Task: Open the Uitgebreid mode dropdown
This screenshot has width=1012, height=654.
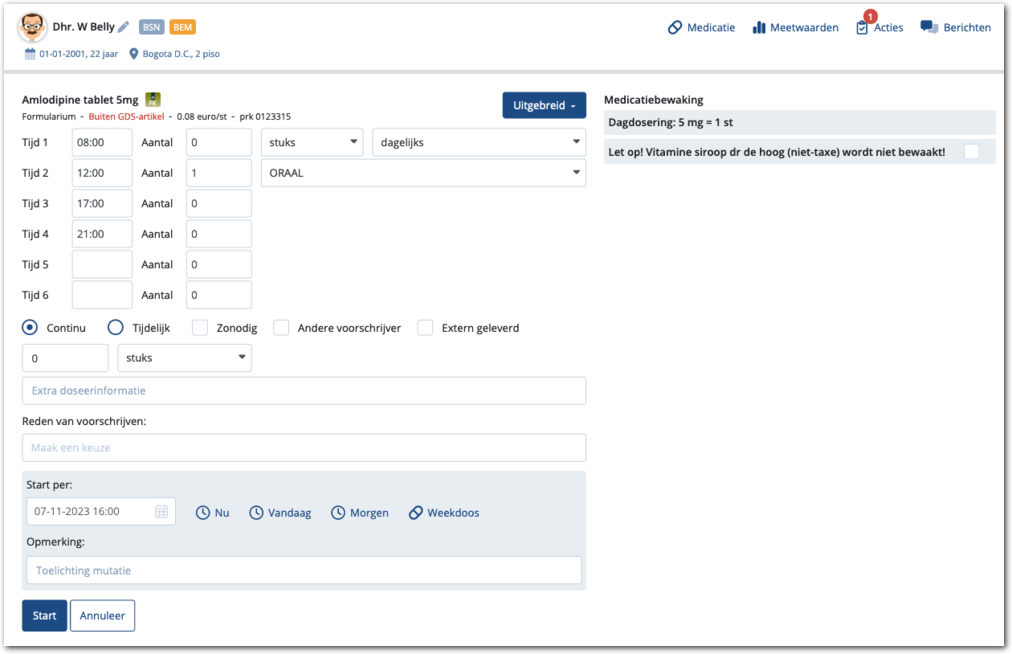Action: tap(544, 106)
